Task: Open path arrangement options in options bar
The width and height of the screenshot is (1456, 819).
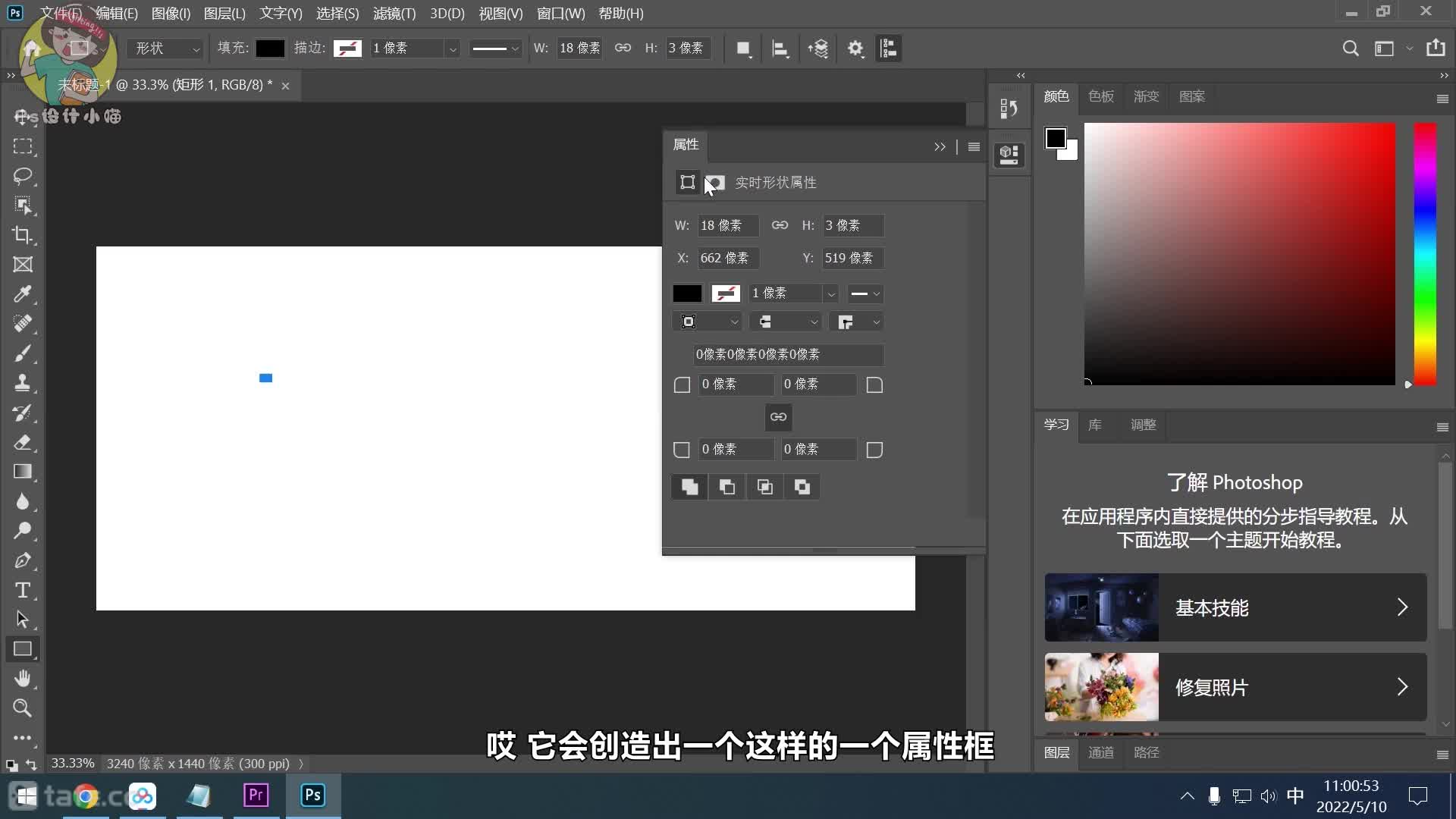Action: click(x=818, y=49)
